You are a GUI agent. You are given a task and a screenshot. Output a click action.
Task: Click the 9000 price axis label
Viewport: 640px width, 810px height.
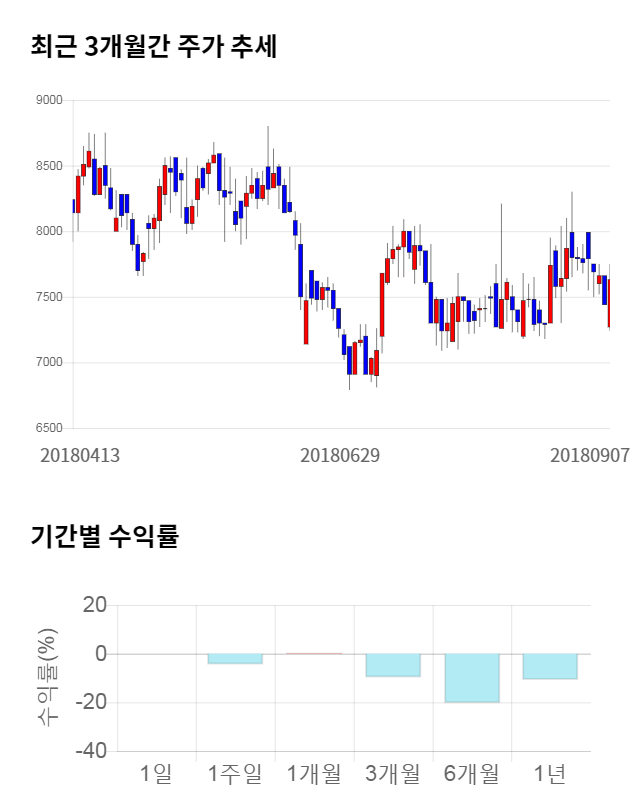[49, 100]
